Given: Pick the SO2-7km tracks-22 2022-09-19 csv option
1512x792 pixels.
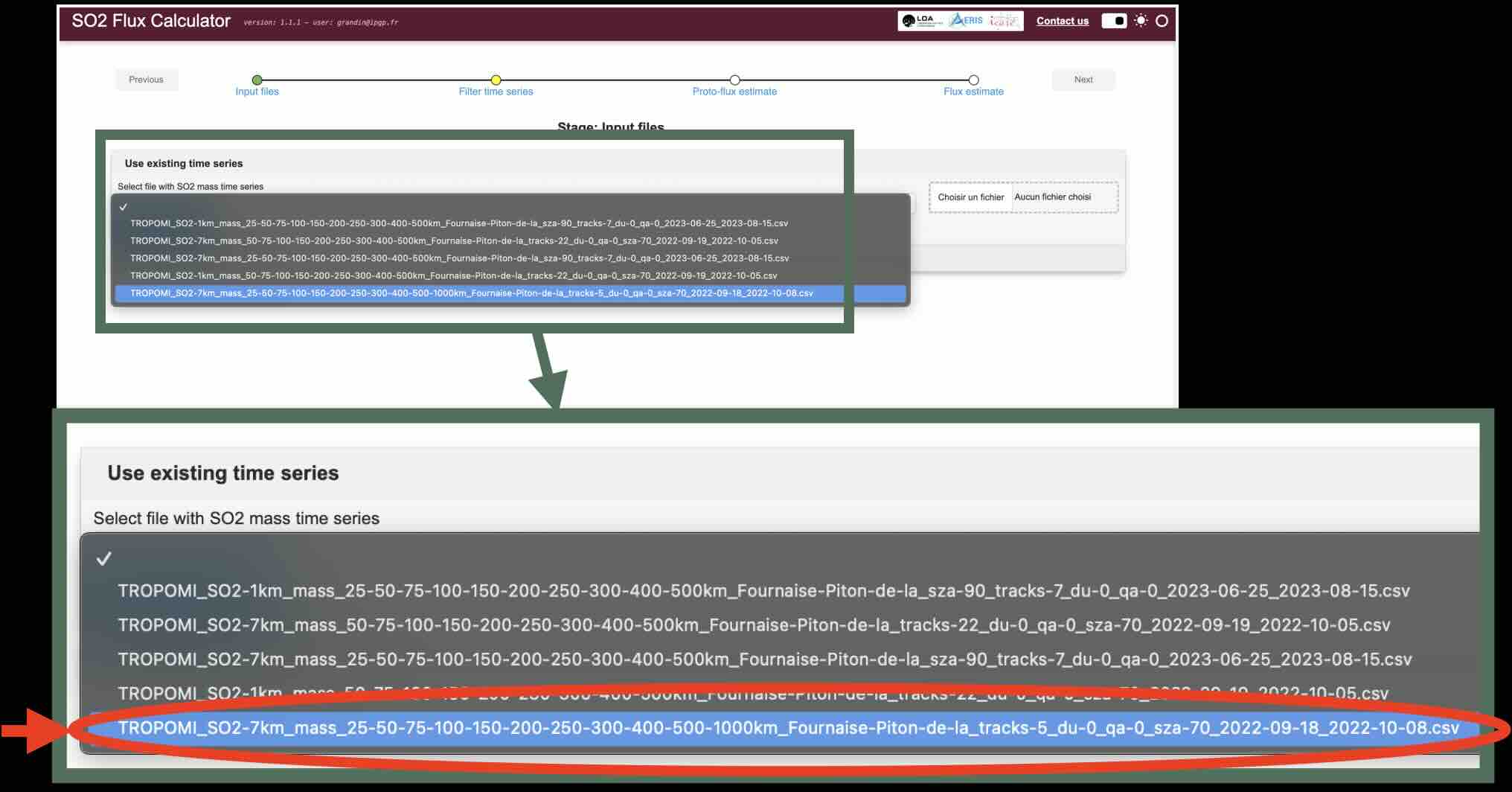Looking at the screenshot, I should tap(454, 241).
